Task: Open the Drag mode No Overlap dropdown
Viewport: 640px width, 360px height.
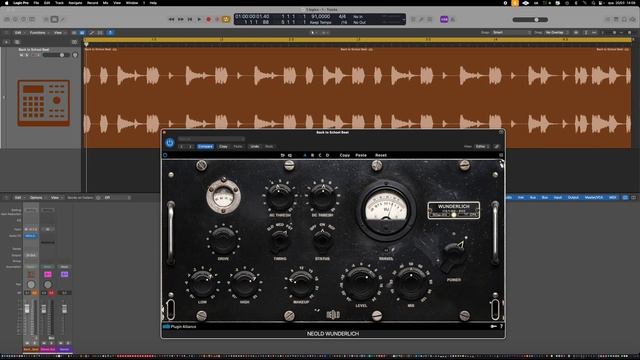Action: coord(557,33)
